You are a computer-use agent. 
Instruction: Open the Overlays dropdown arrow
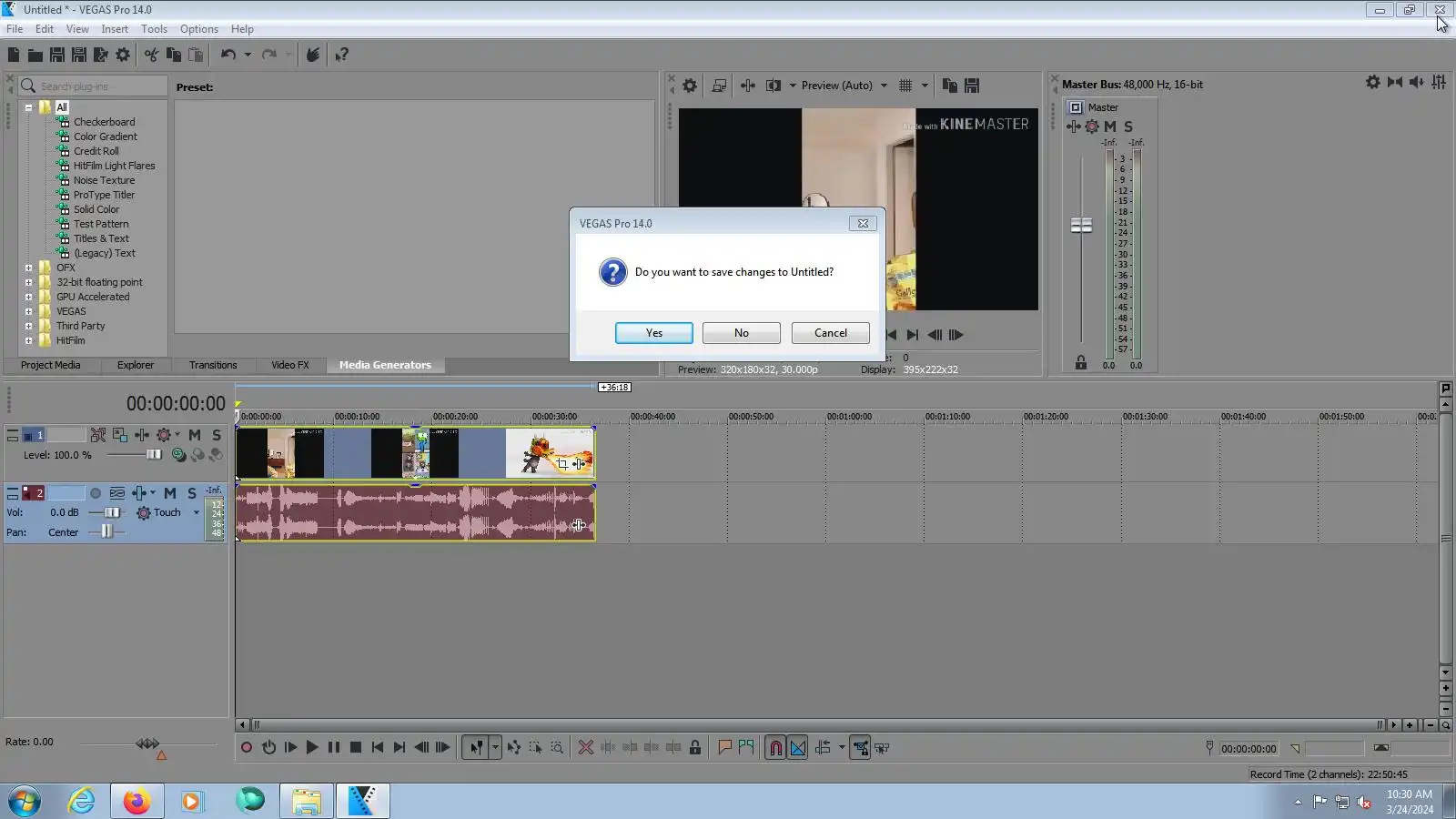(925, 86)
